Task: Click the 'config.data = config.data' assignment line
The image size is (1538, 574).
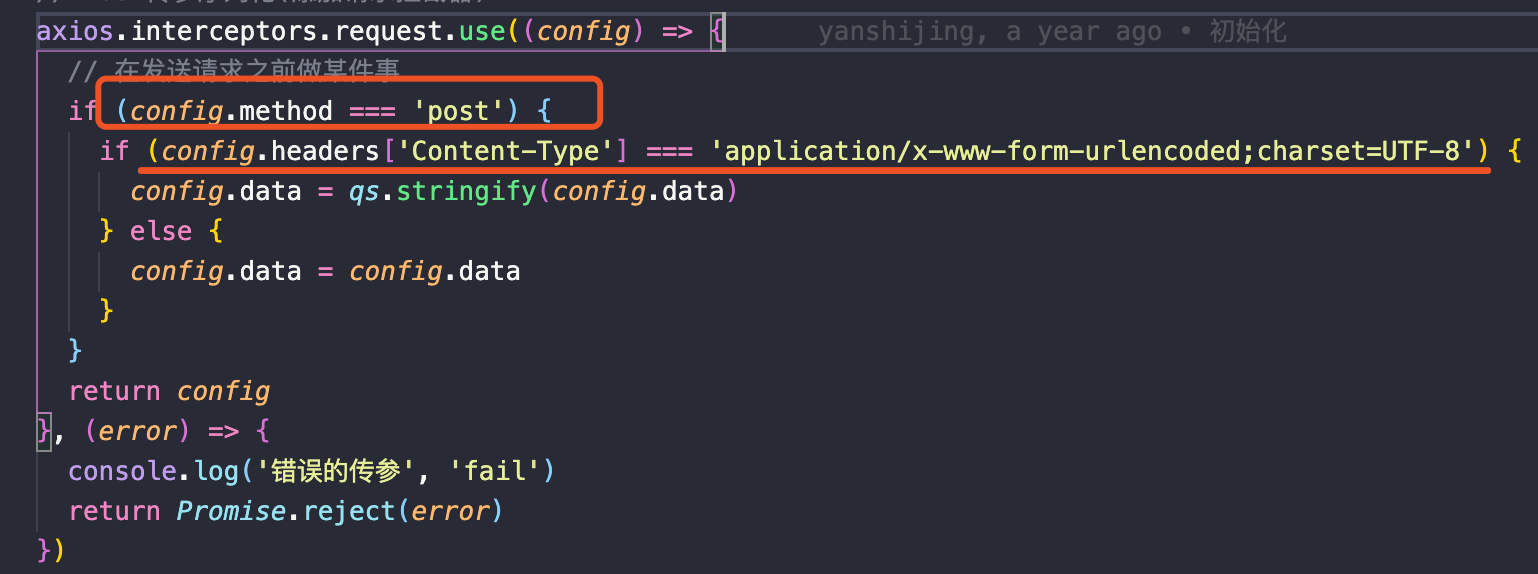Action: coord(325,271)
